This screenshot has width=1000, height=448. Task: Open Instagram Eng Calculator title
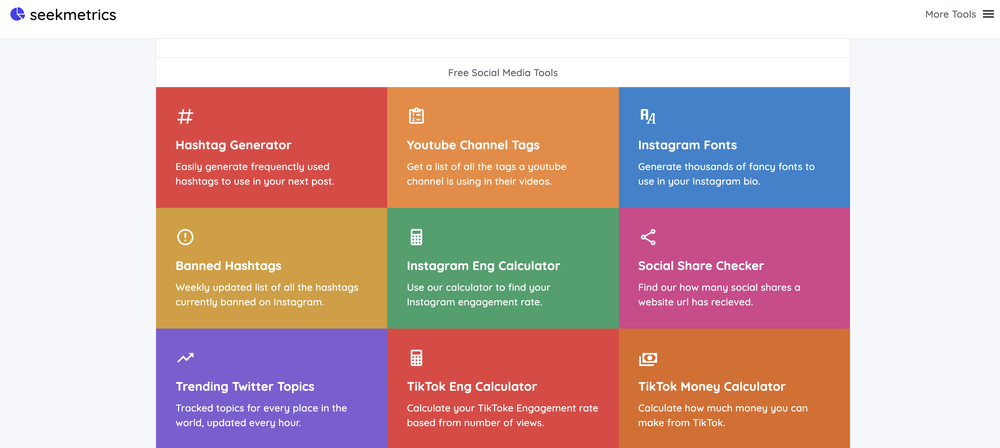(x=483, y=266)
